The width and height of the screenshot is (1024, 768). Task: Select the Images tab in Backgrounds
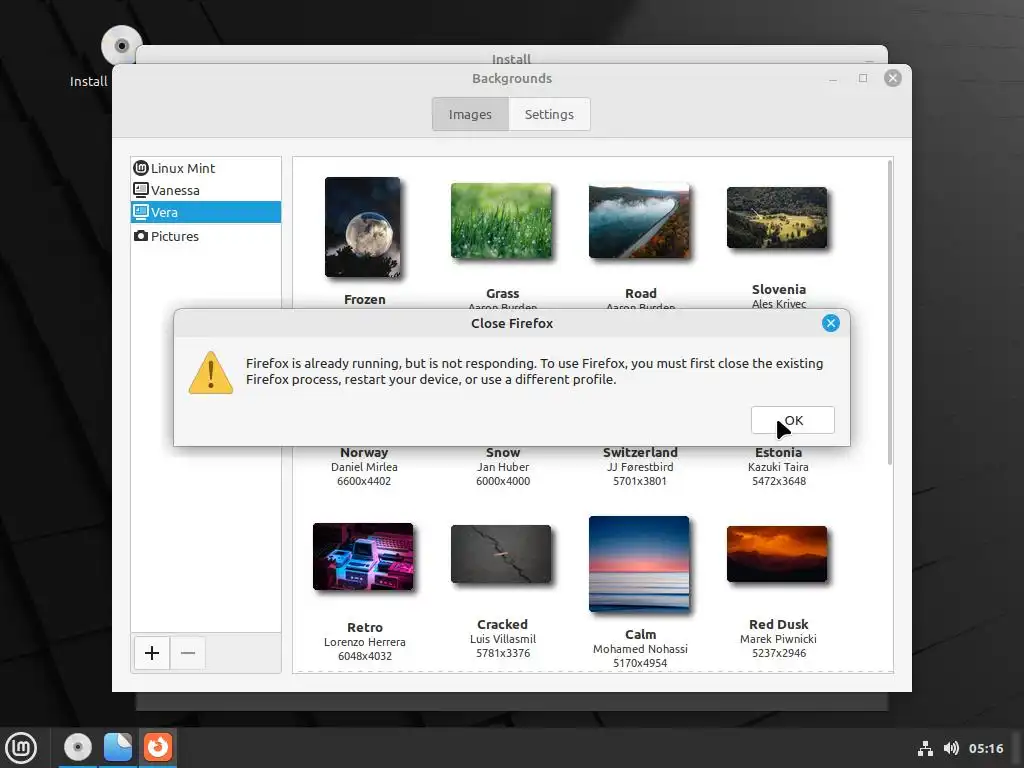pos(470,114)
